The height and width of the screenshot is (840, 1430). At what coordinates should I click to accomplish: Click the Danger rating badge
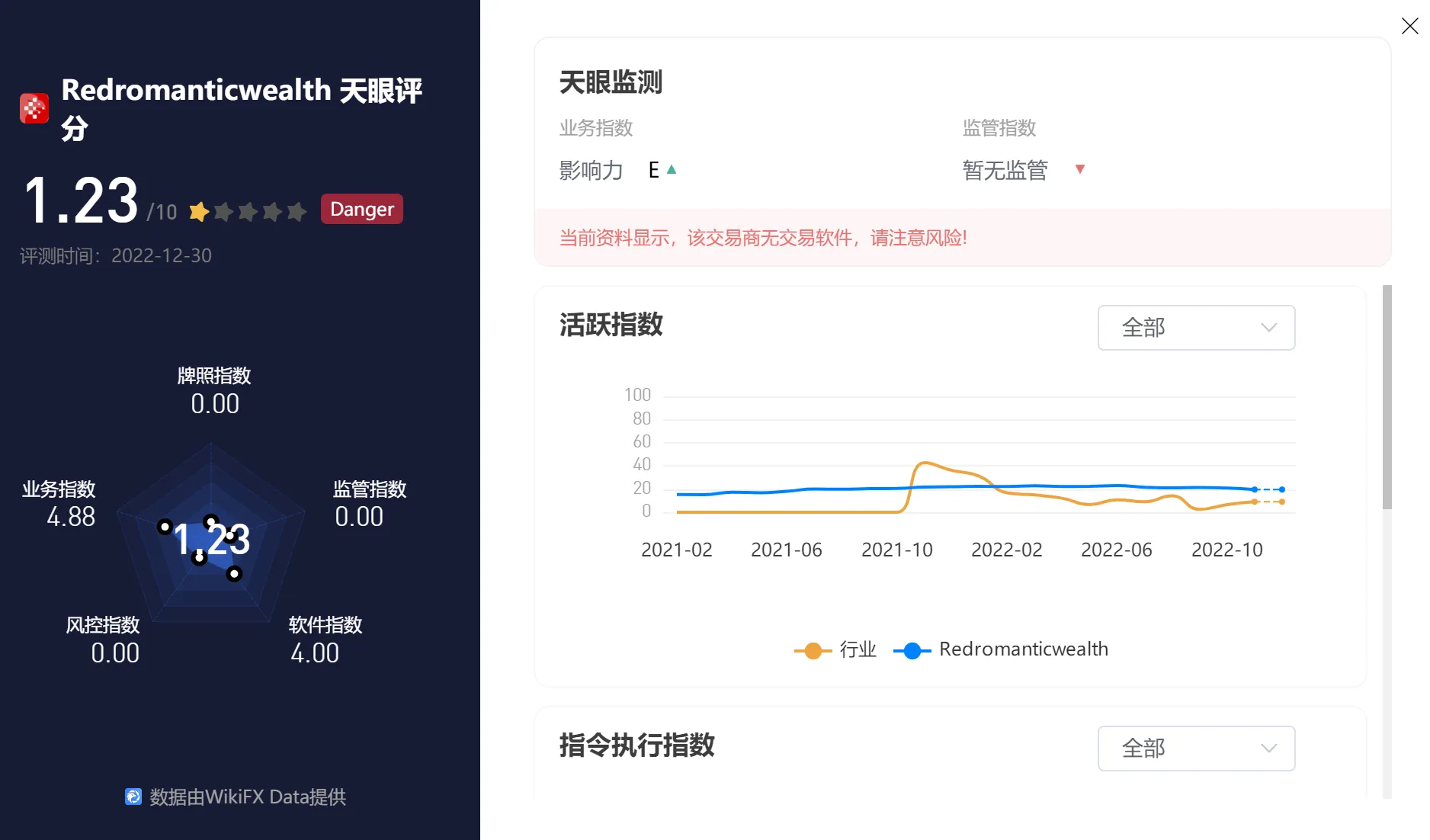point(362,209)
